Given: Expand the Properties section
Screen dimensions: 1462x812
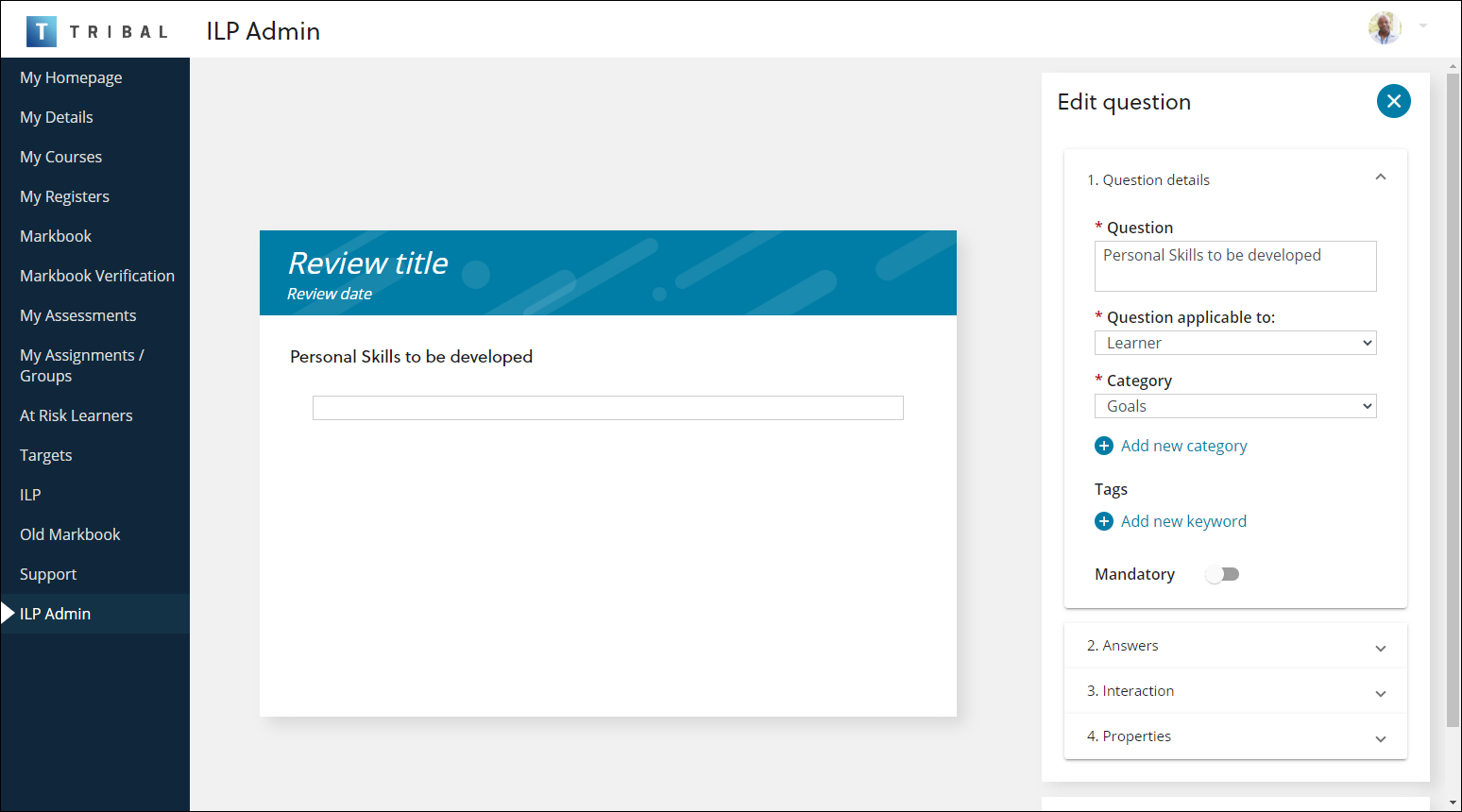Looking at the screenshot, I should (x=1380, y=737).
